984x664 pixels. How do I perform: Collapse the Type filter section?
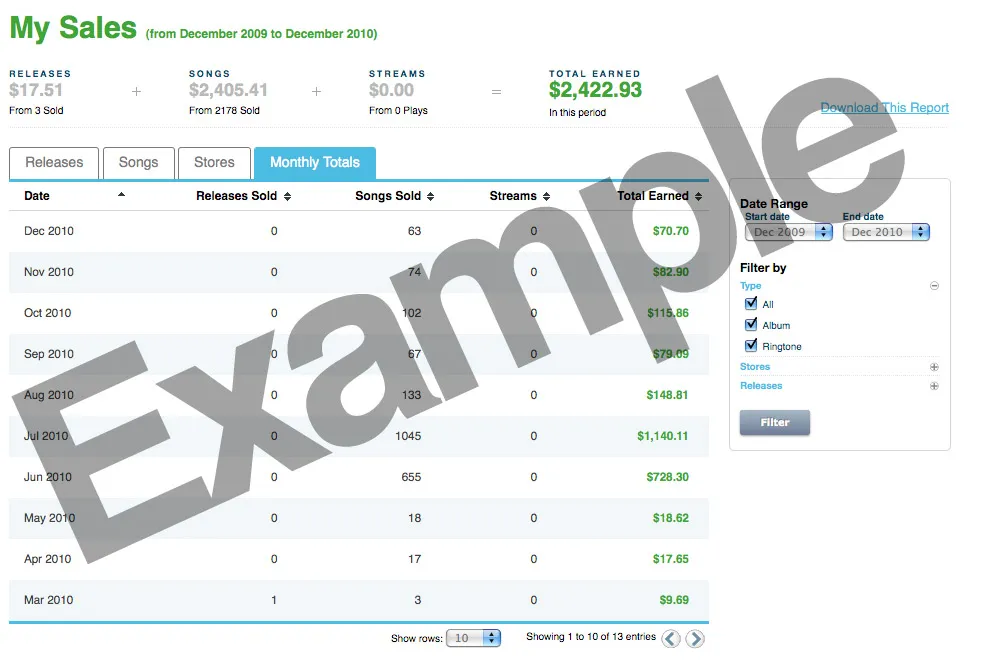tap(934, 286)
